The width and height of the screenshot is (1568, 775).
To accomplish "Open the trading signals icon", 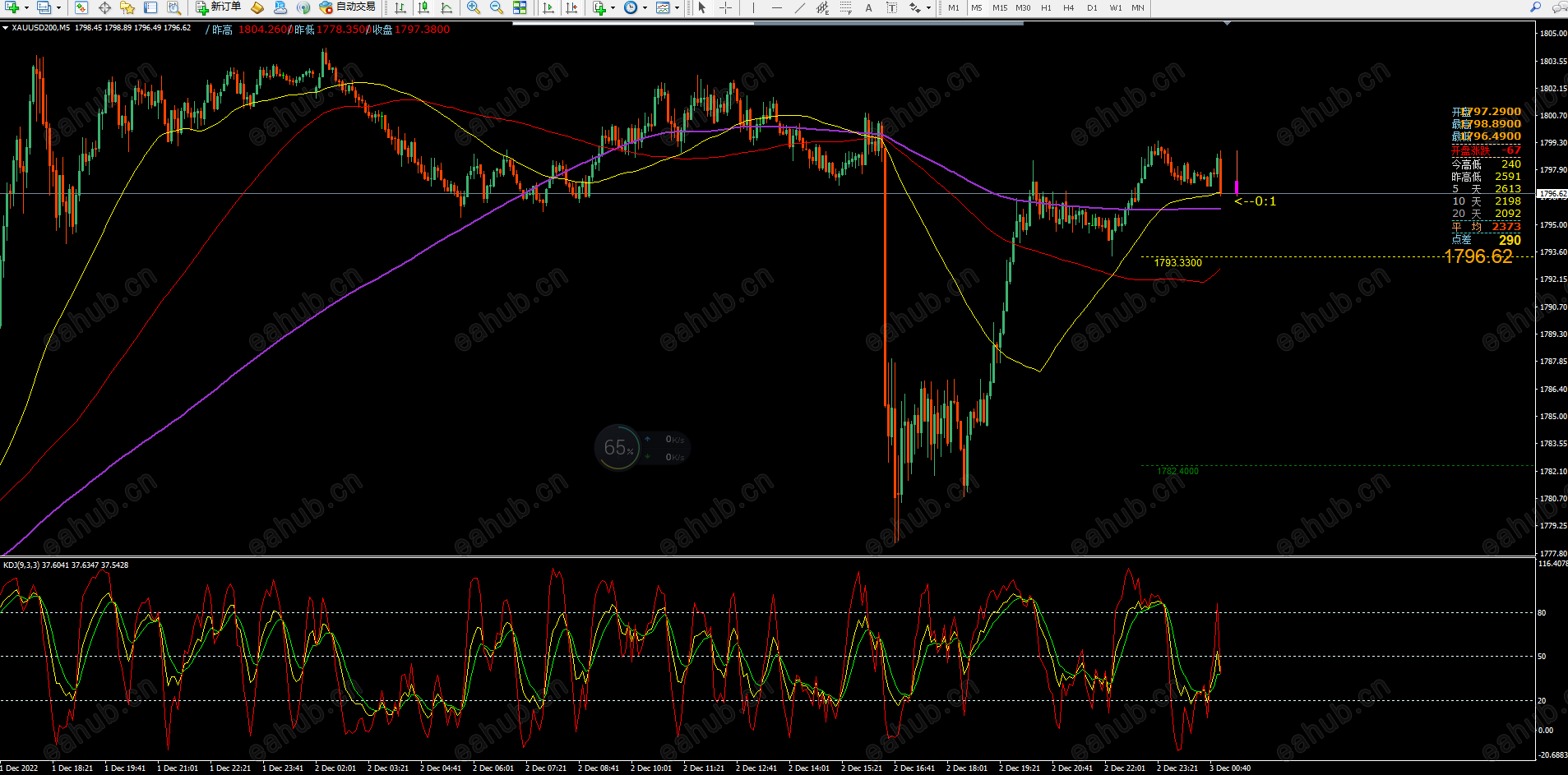I will pyautogui.click(x=303, y=7).
